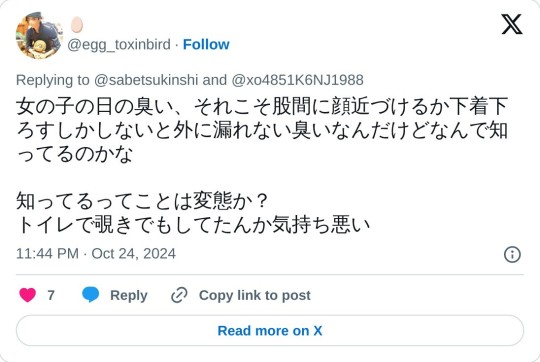Click the Reply label
This screenshot has height=362, width=540.
(x=129, y=296)
